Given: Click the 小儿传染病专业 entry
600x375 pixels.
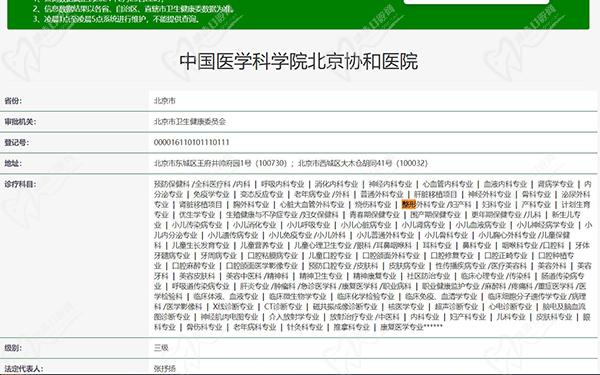Looking at the screenshot, I should coord(197,225).
